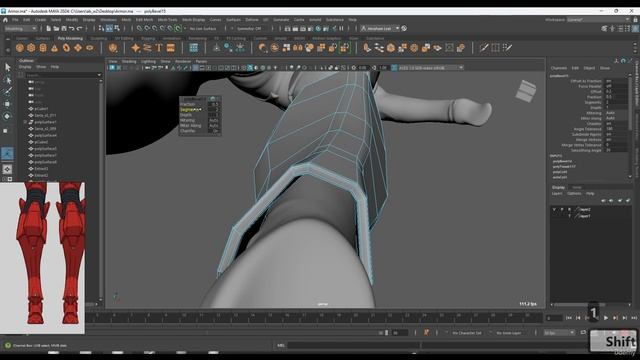Click the go to start playback button

point(569,318)
